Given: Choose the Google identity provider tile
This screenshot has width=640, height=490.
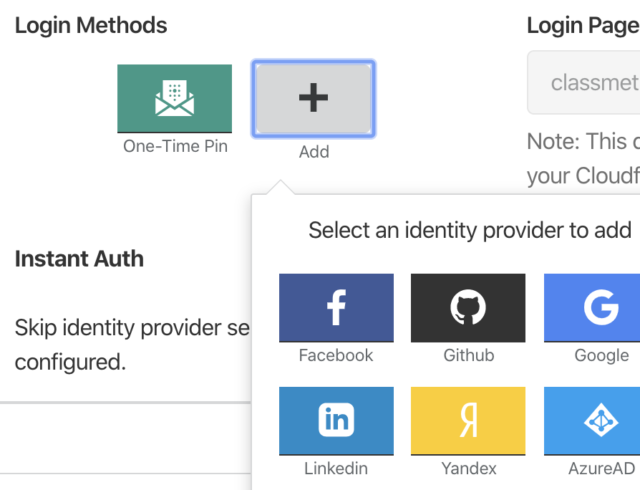Looking at the screenshot, I should pos(592,308).
